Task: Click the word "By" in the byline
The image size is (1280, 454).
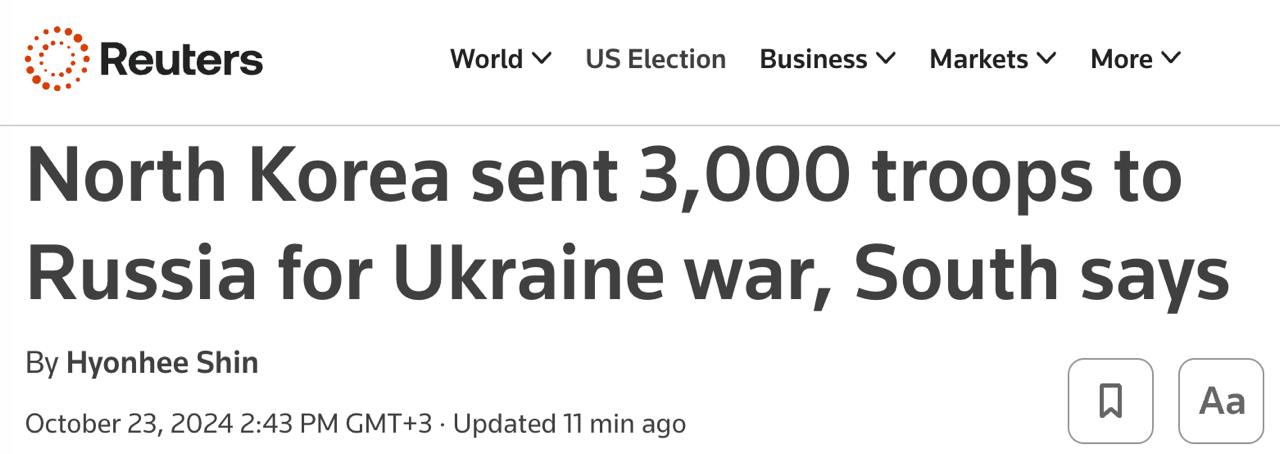Action: coord(42,362)
